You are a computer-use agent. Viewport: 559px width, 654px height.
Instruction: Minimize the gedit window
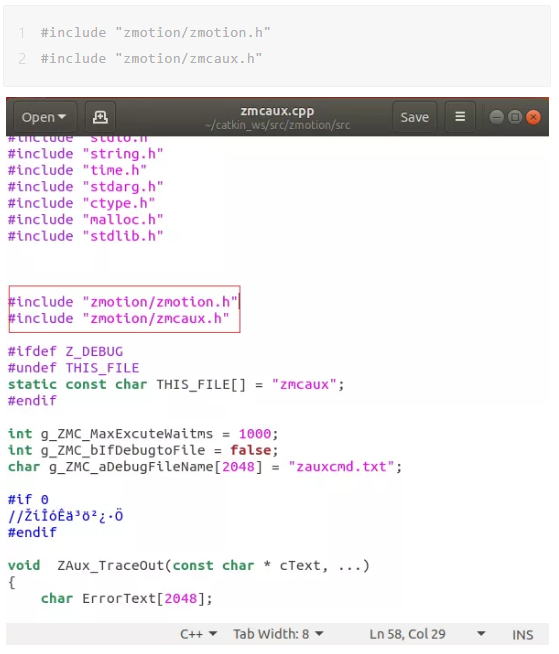pos(496,117)
